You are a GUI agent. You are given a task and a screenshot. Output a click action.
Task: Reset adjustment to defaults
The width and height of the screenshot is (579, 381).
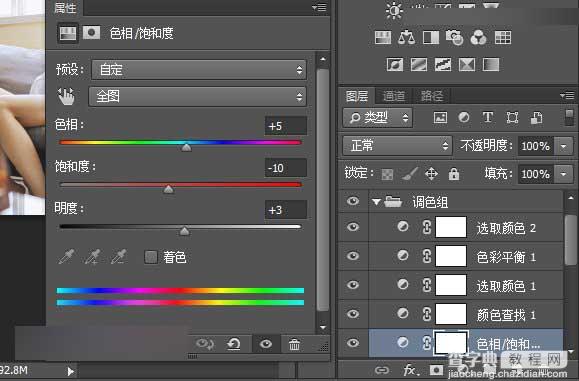pyautogui.click(x=234, y=344)
